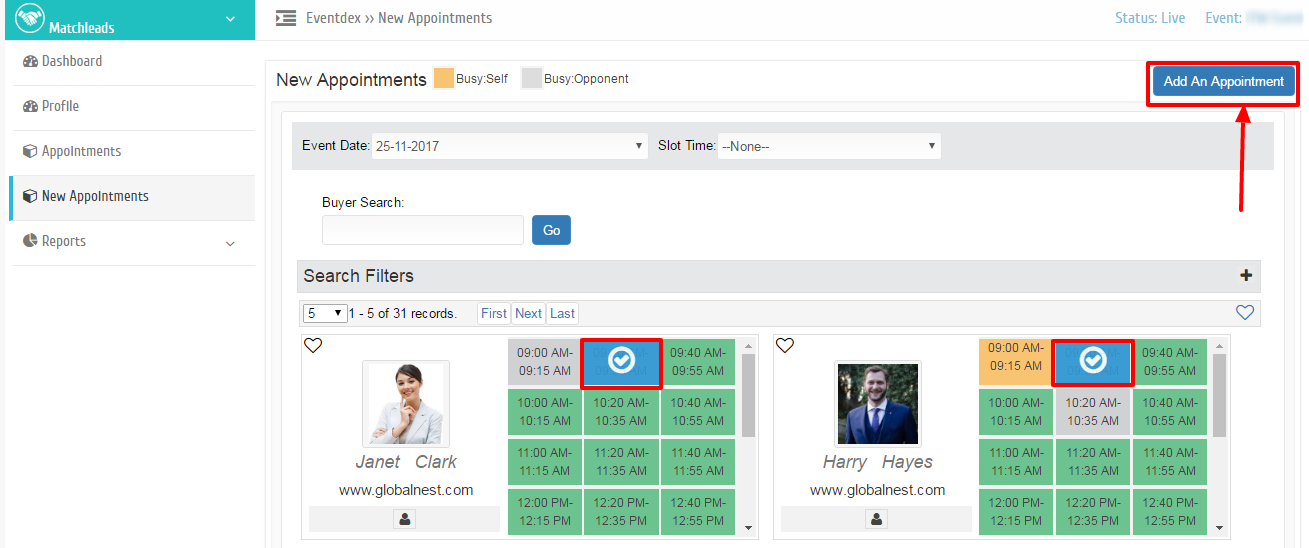Click Janet Clark's favorite heart icon

click(x=313, y=346)
